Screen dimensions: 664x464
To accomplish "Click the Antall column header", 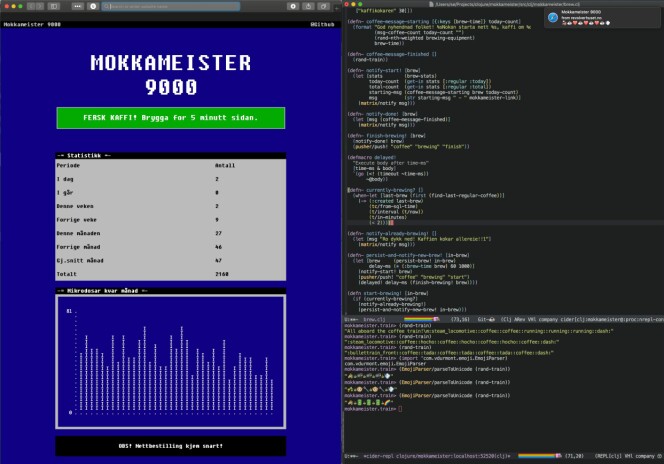I will pyautogui.click(x=225, y=166).
